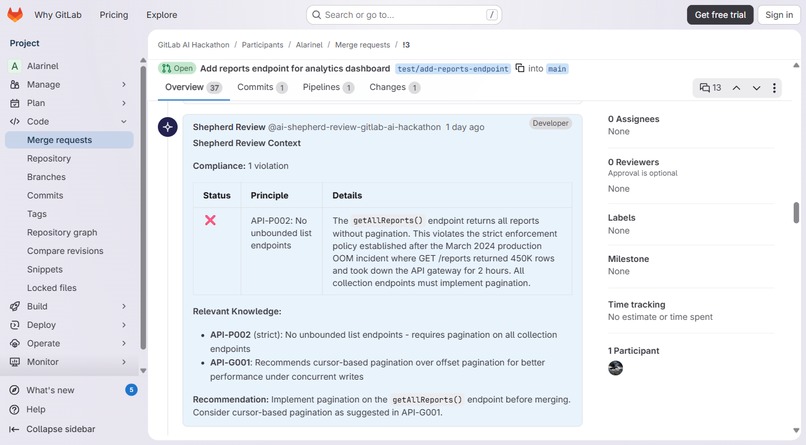Open the Shepherd Review bot avatar
The height and width of the screenshot is (445, 806).
(168, 127)
